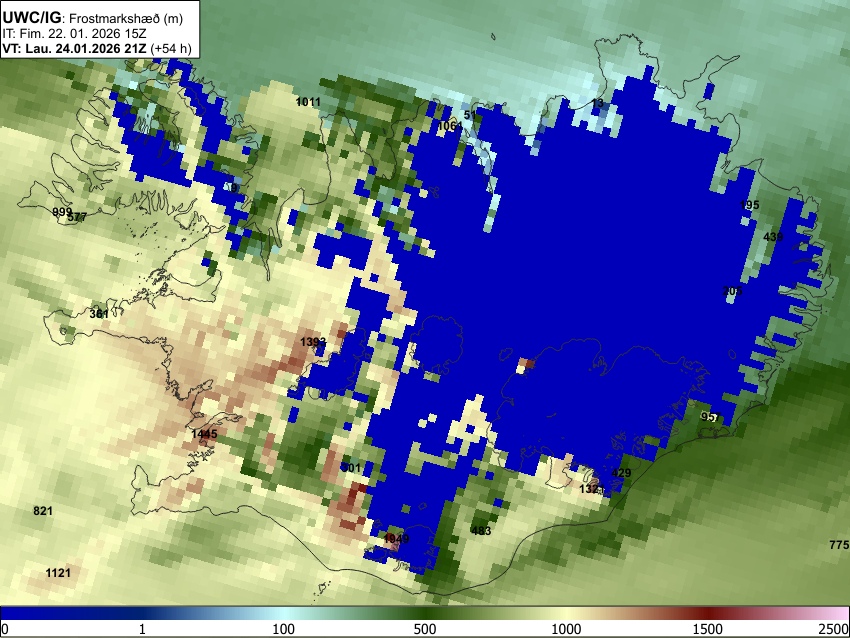Click the 1500 label on color scale

coord(708,629)
